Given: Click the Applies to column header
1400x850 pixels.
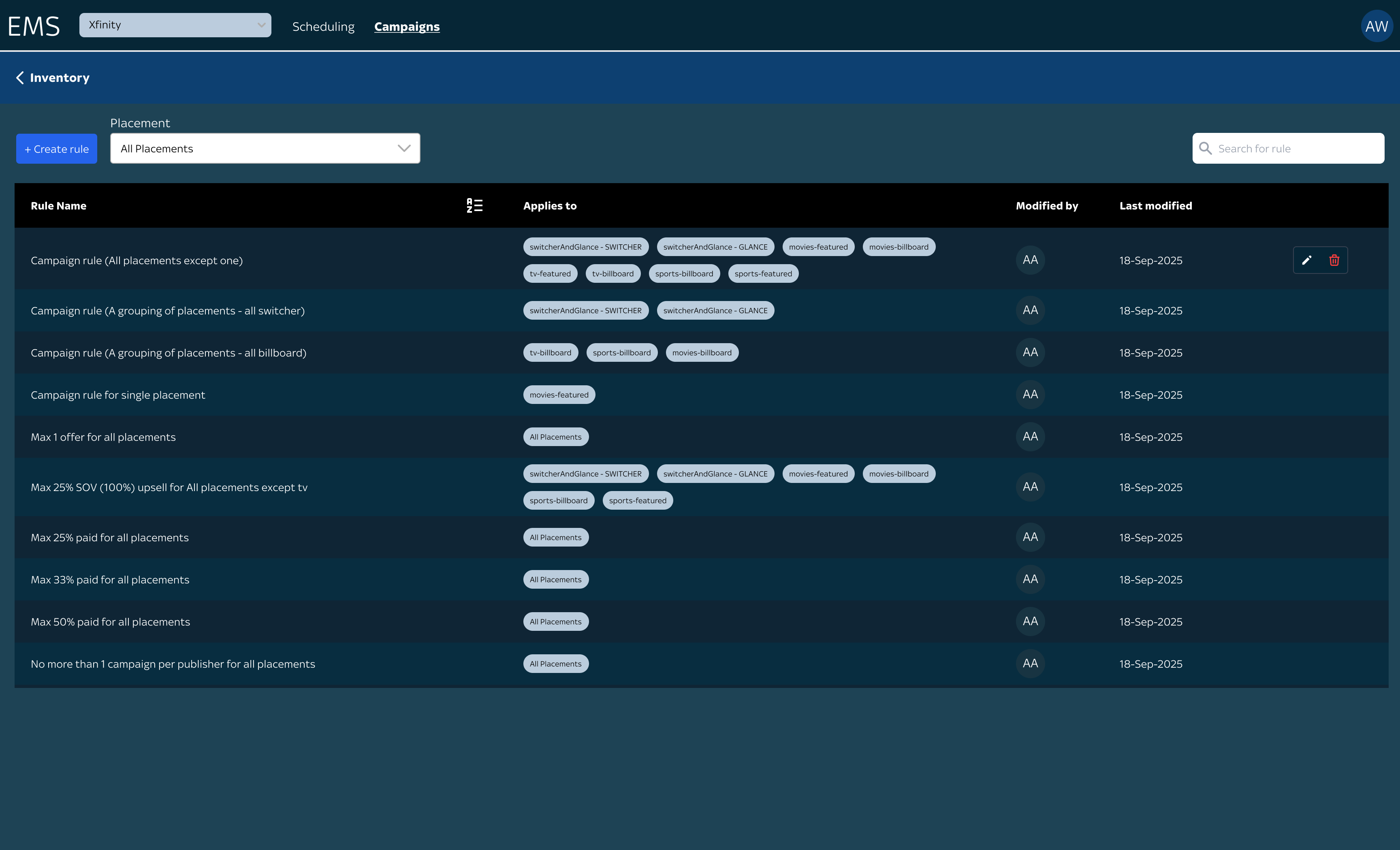Looking at the screenshot, I should tap(549, 206).
